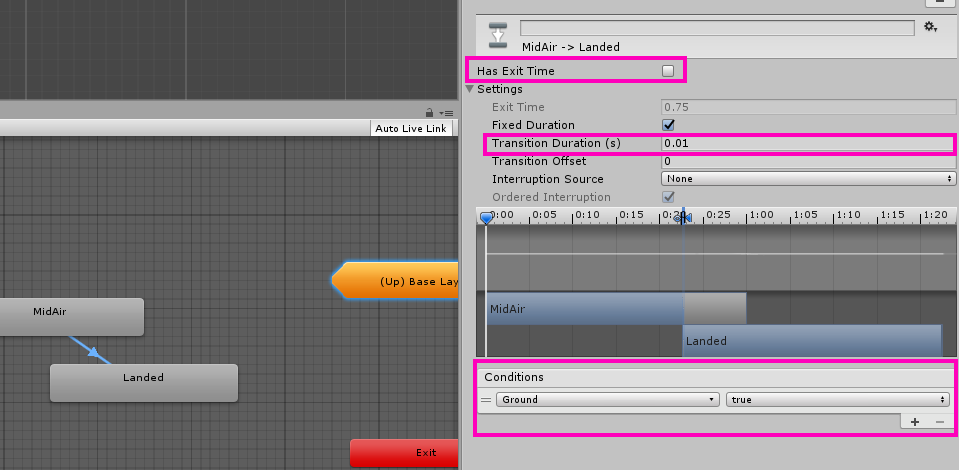The image size is (959, 470).
Task: Collapse the Settings foldout triangle
Action: pyautogui.click(x=470, y=89)
